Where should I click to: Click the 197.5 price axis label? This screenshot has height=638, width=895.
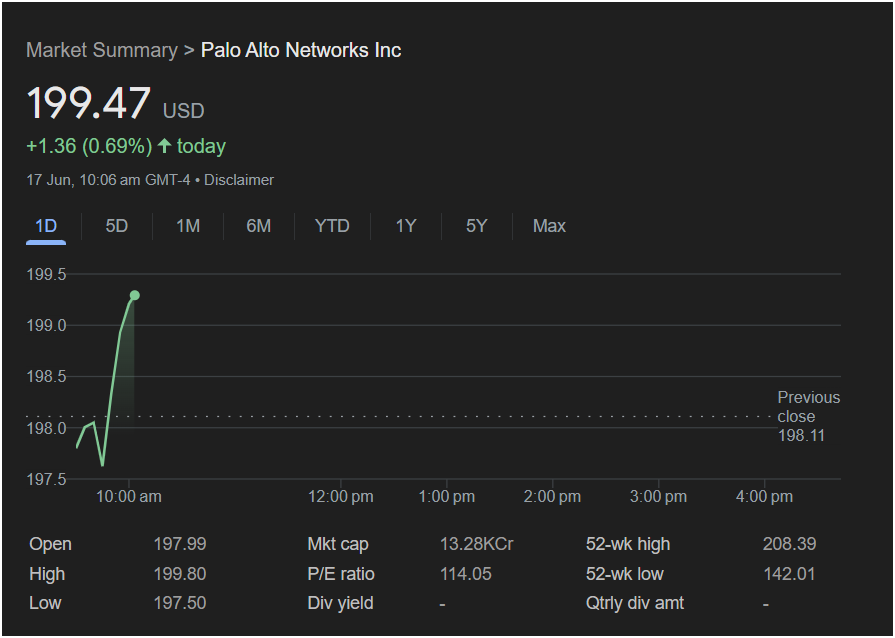46,479
